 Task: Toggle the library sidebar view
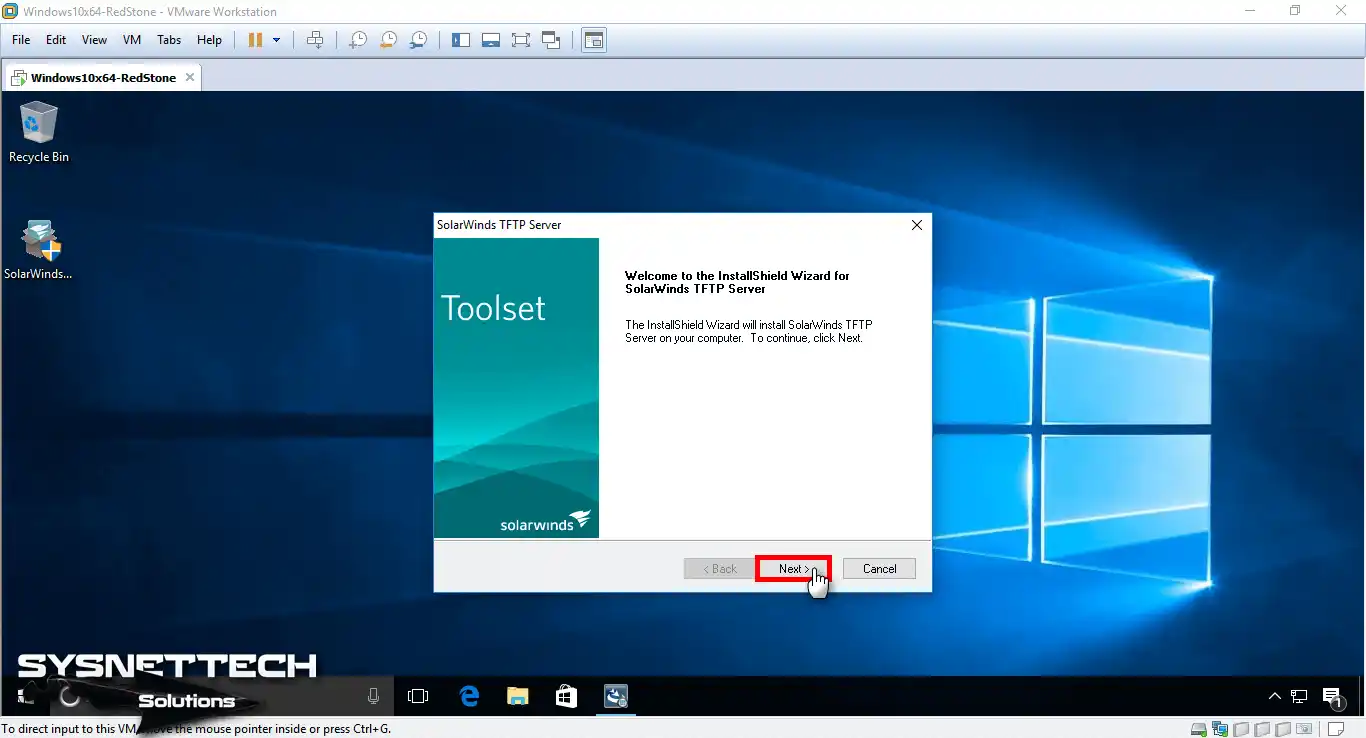461,40
